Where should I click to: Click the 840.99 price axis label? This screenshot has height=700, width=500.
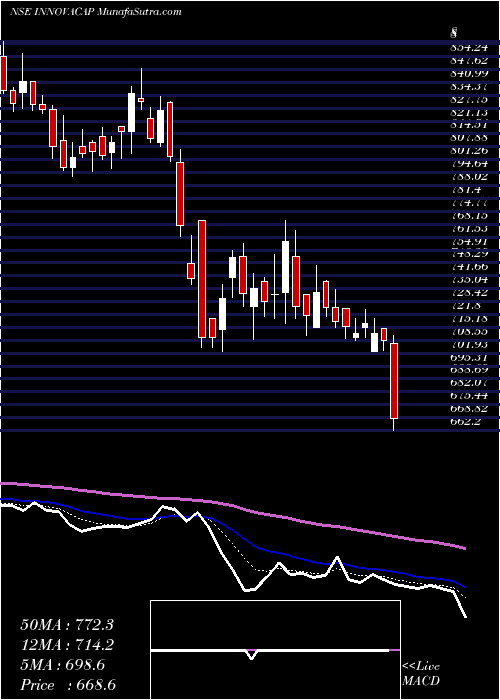(469, 74)
